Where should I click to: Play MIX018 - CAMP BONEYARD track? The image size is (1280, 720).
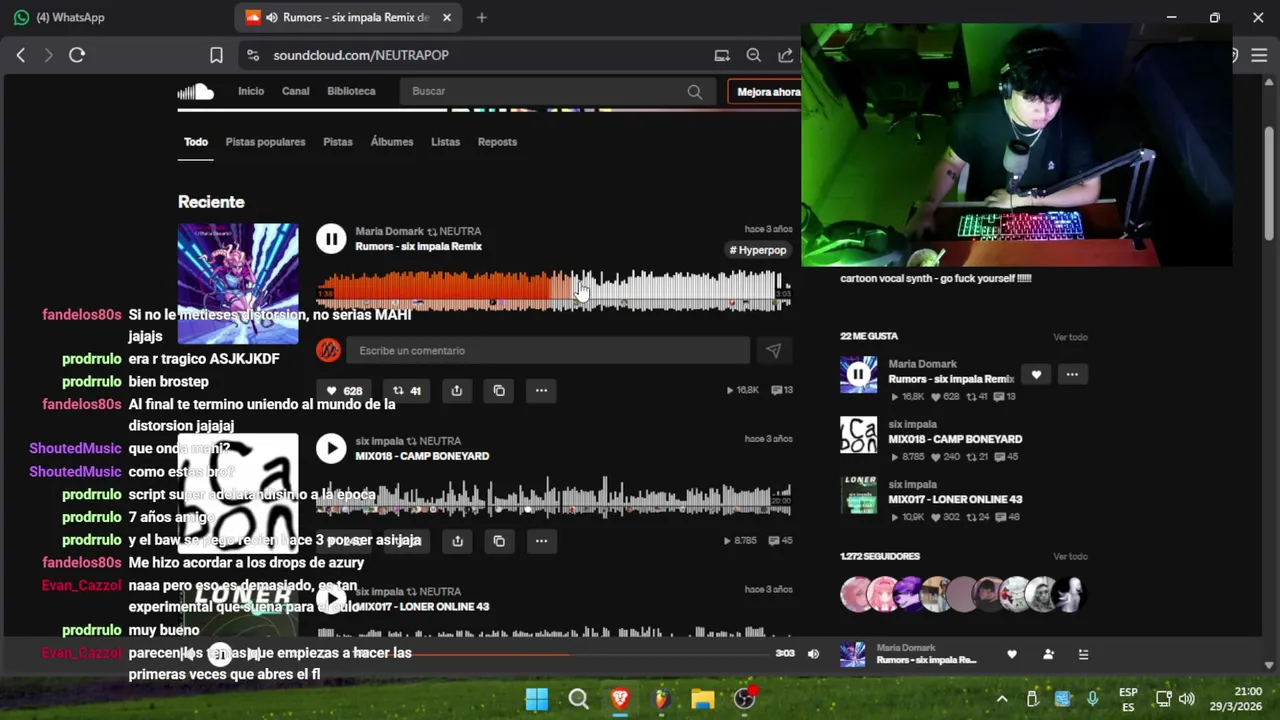[331, 448]
